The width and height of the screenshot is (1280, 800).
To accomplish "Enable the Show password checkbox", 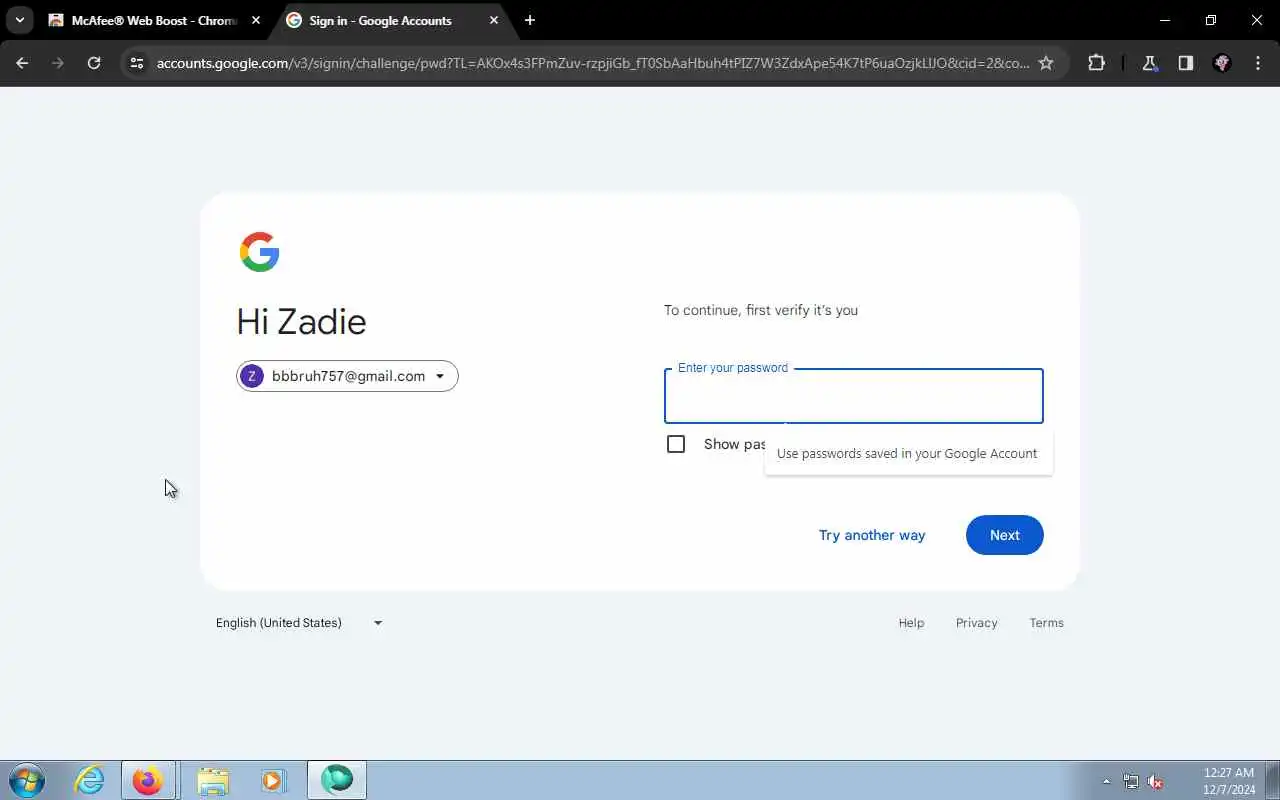I will 676,444.
